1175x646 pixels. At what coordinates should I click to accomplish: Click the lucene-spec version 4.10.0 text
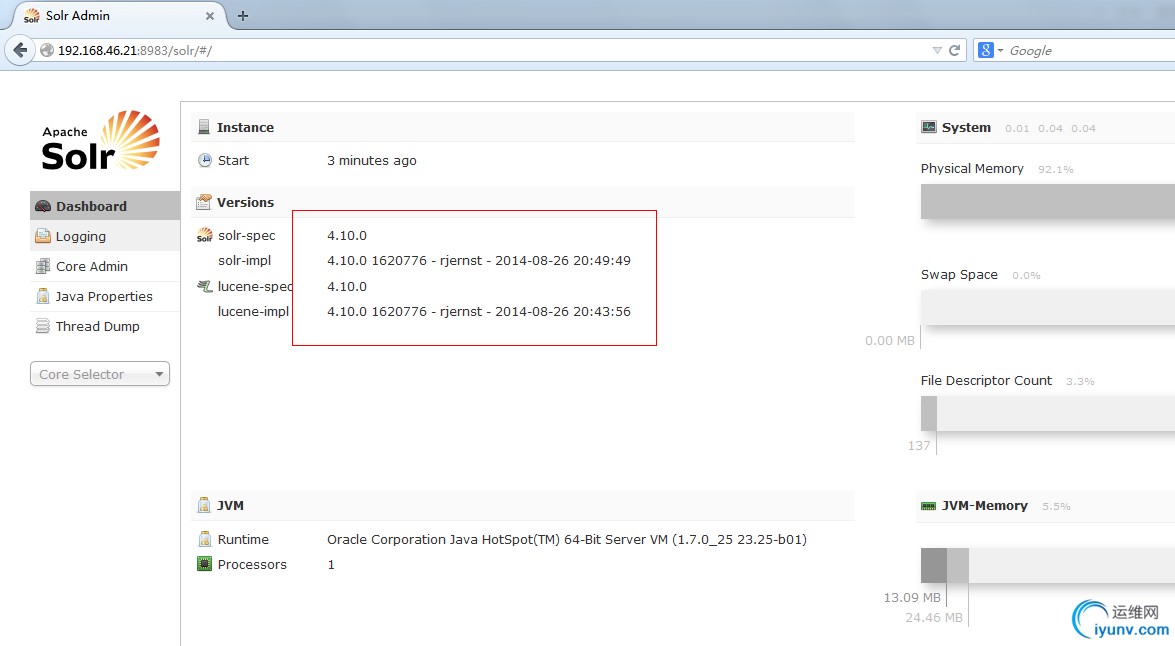(x=347, y=286)
